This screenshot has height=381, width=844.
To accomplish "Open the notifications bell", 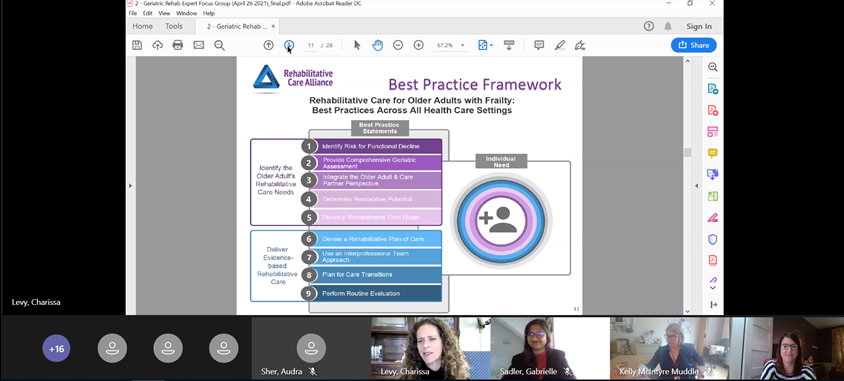I will click(668, 26).
